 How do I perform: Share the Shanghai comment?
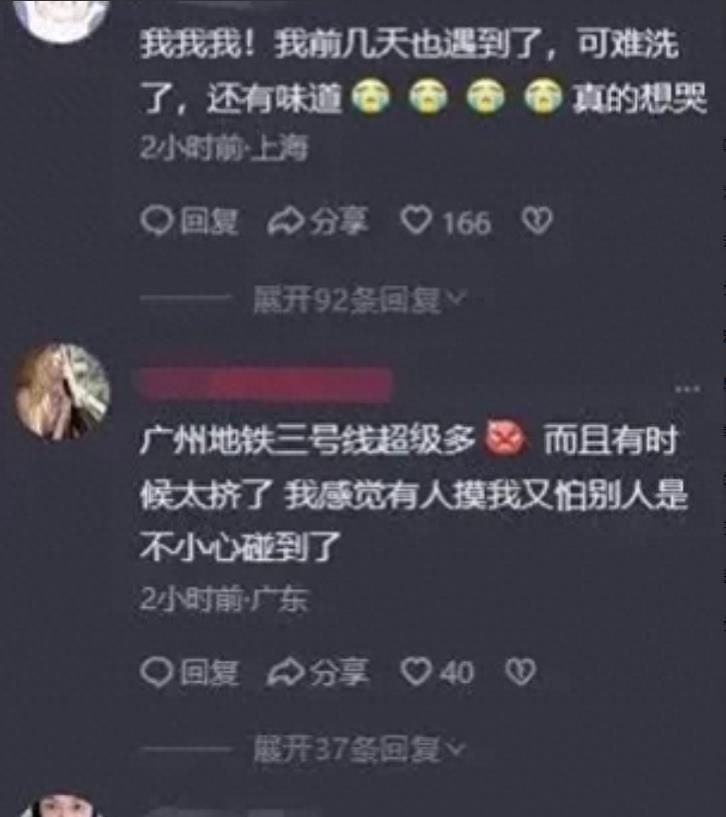pos(318,221)
